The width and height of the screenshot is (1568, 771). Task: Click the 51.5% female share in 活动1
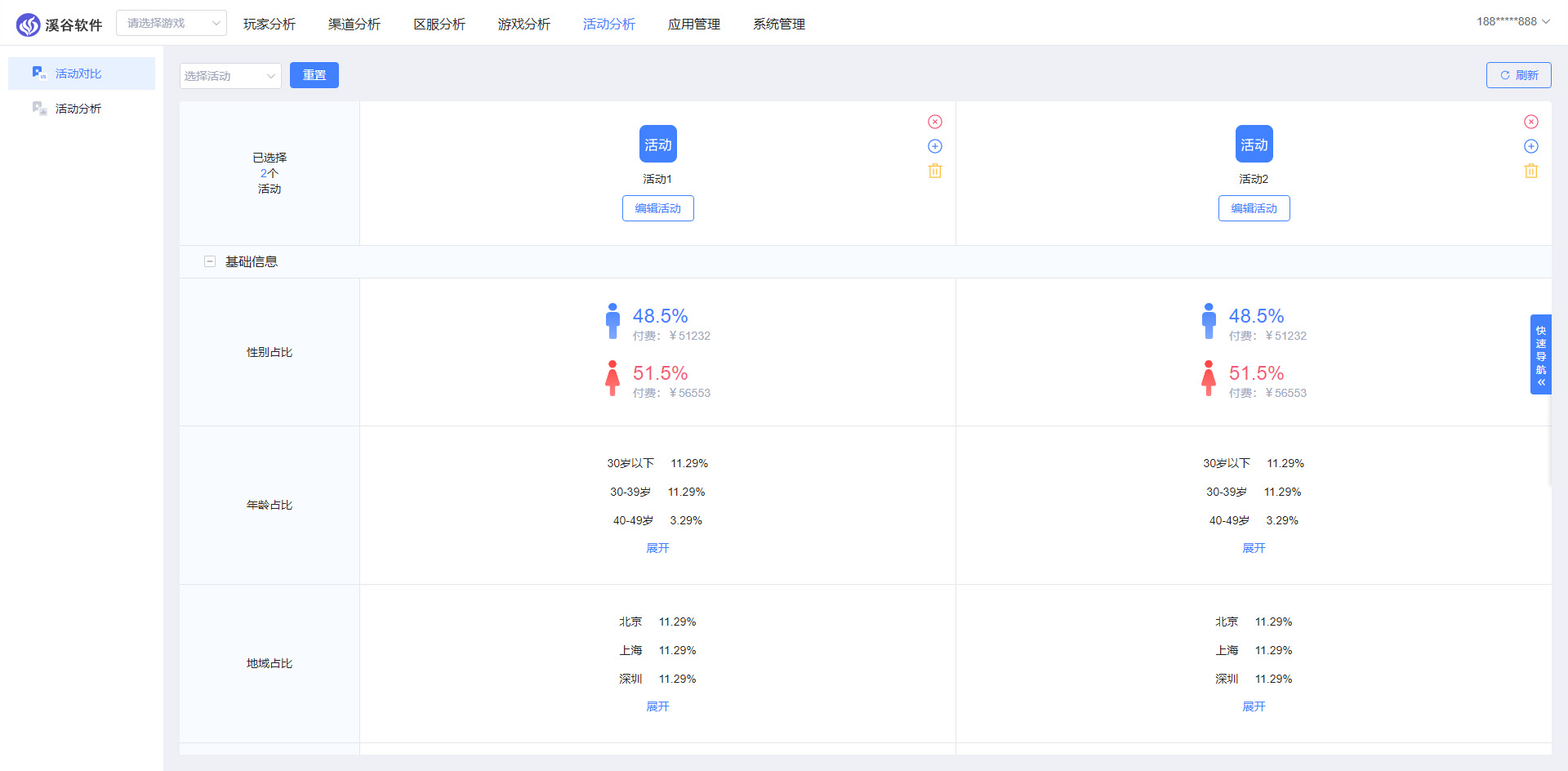tap(660, 373)
